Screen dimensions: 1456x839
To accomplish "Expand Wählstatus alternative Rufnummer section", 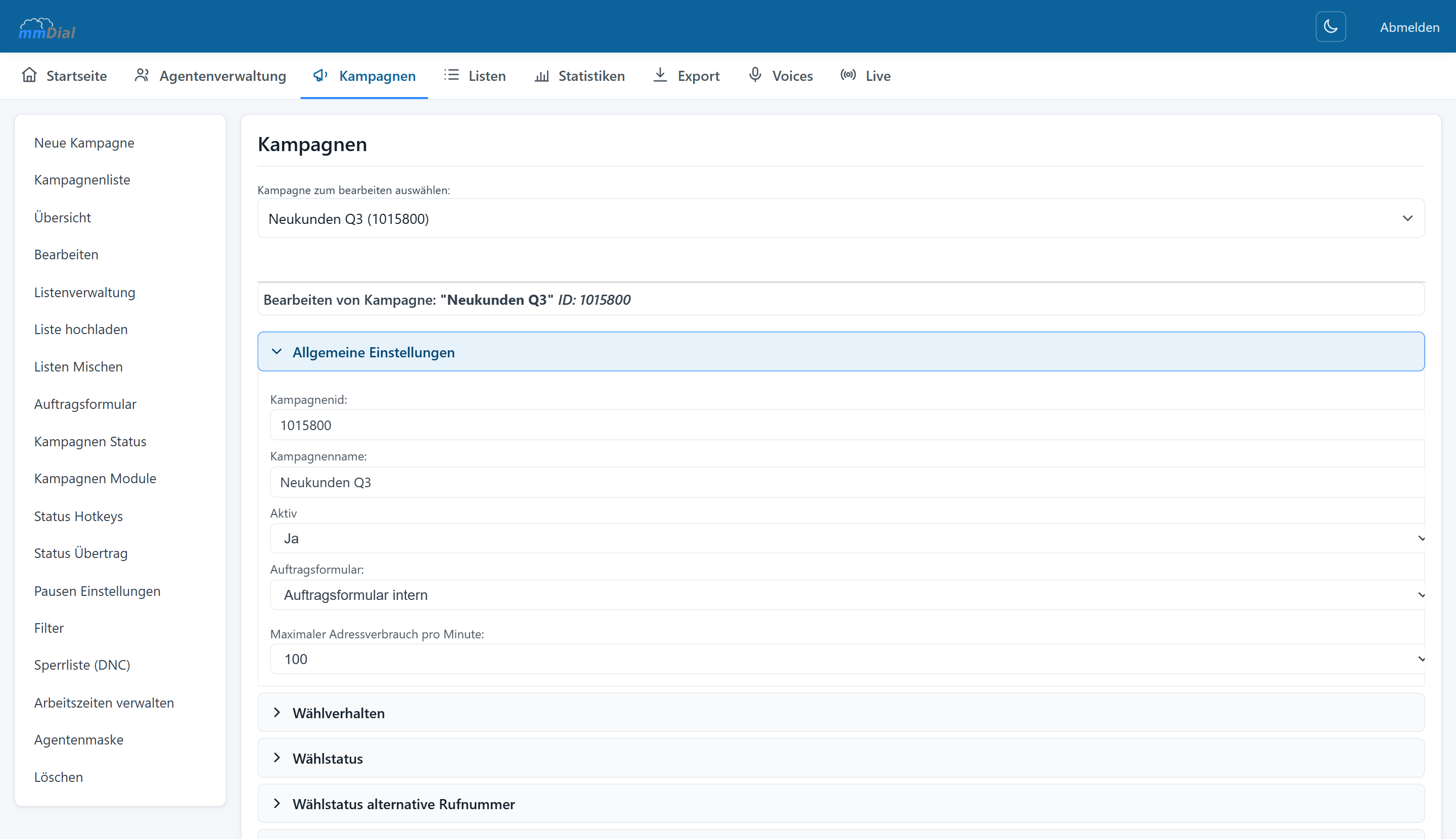I will (841, 804).
